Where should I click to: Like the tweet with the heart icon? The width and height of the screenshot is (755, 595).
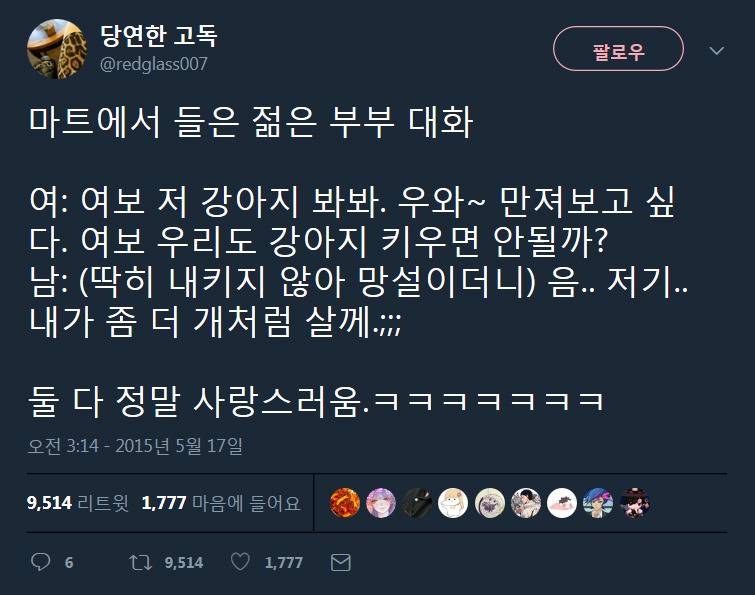click(240, 562)
